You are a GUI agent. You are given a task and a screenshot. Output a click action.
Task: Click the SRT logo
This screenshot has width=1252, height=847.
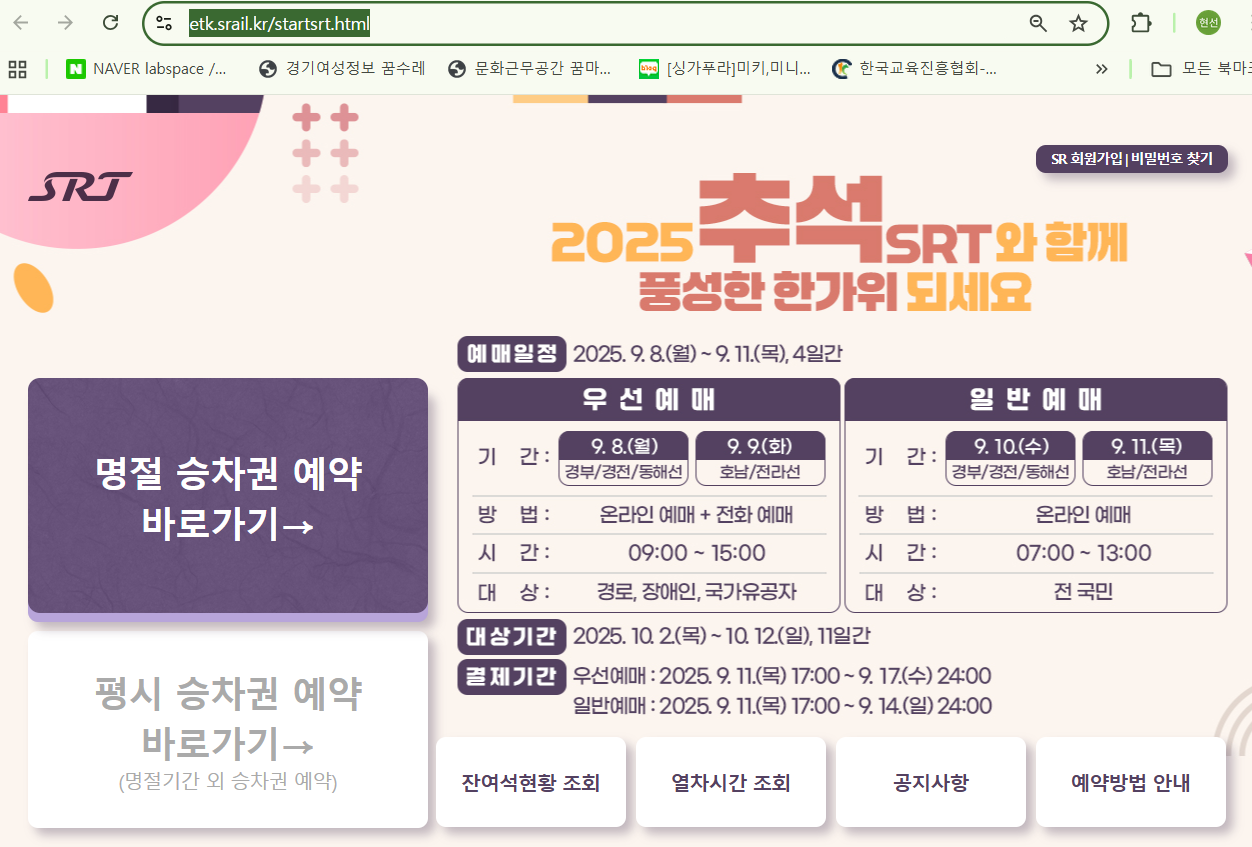point(80,186)
